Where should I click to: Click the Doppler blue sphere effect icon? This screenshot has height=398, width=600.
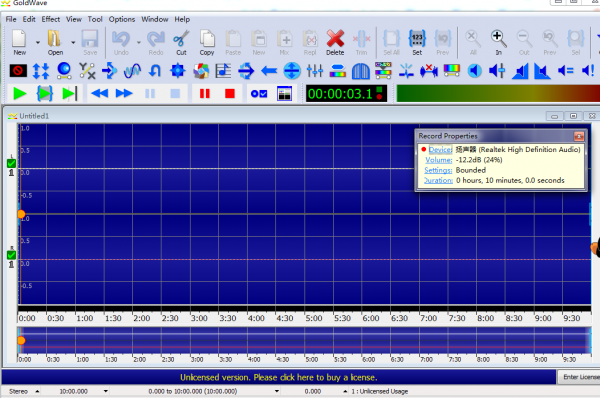coord(64,71)
